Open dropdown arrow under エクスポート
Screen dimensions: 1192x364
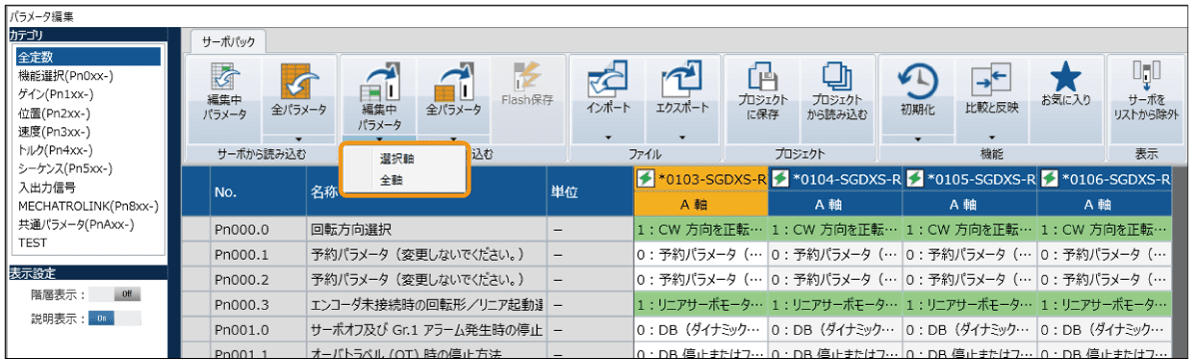tap(682, 138)
